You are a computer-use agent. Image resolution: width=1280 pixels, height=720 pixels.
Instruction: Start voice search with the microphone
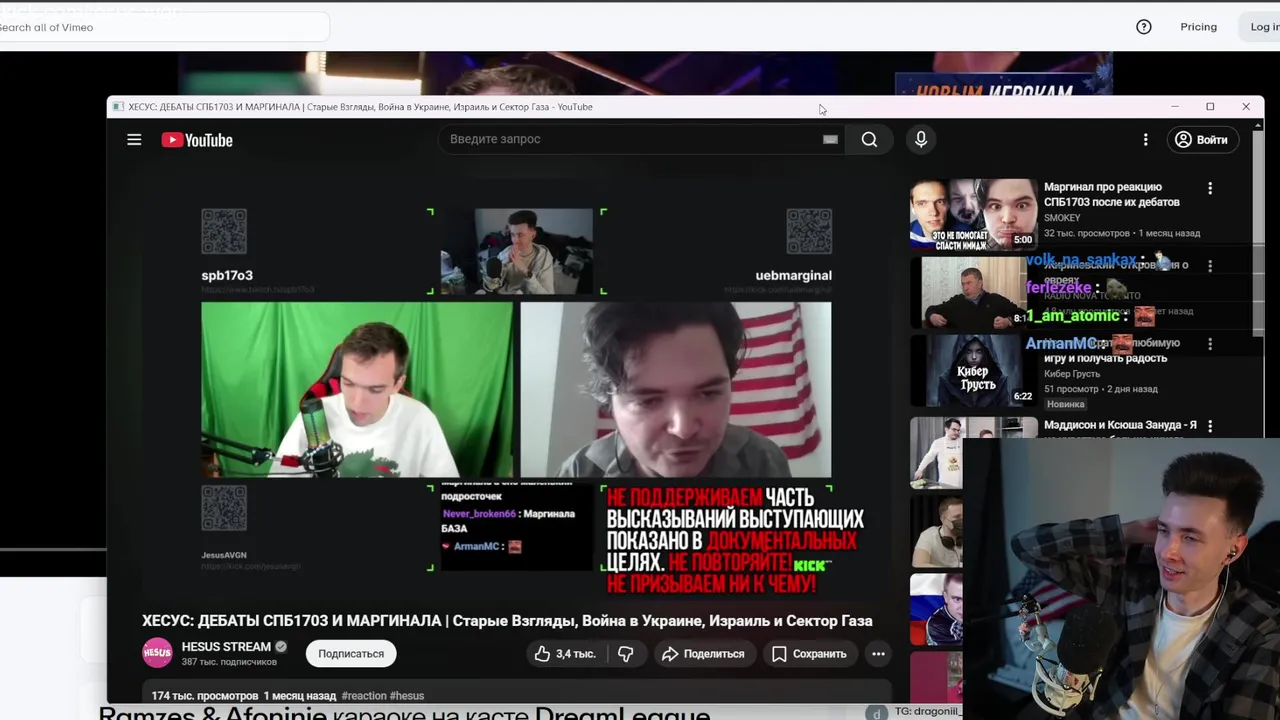click(921, 139)
